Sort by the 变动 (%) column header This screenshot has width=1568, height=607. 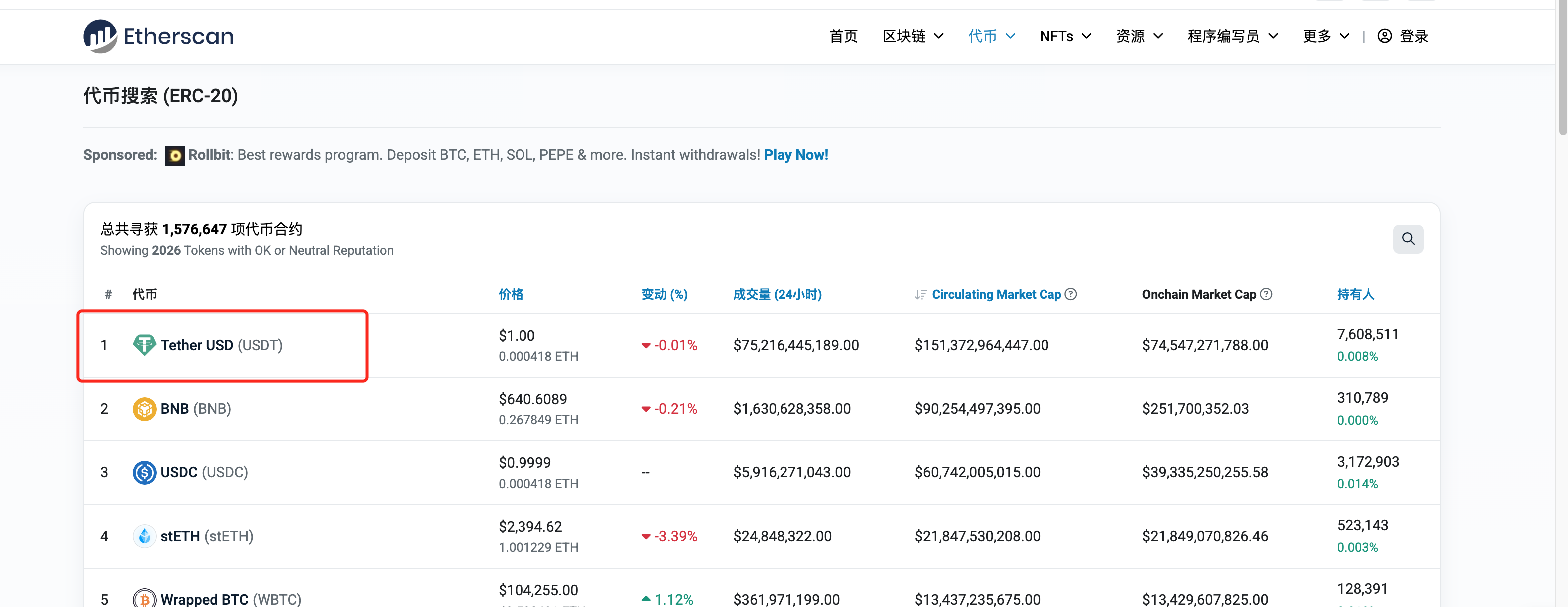(664, 294)
